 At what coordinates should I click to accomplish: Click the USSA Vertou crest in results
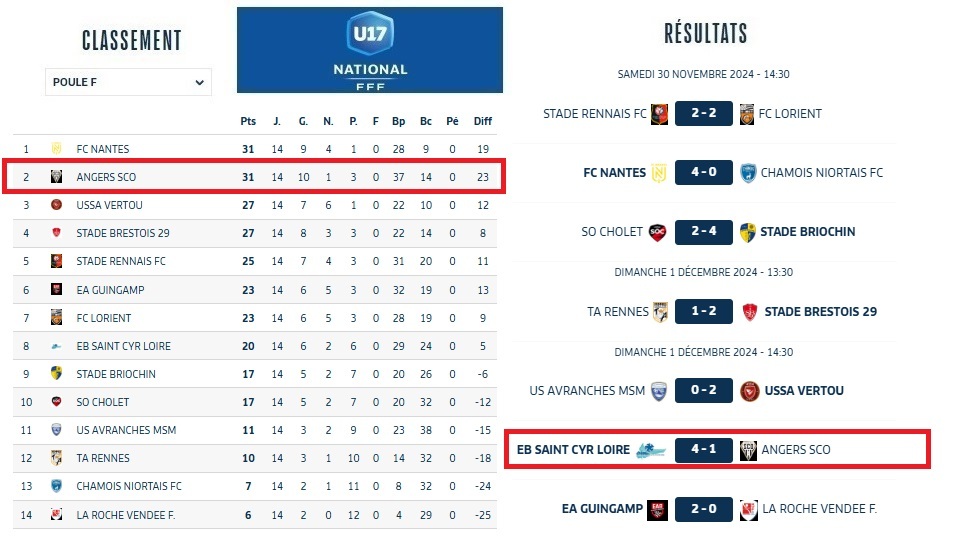point(750,391)
